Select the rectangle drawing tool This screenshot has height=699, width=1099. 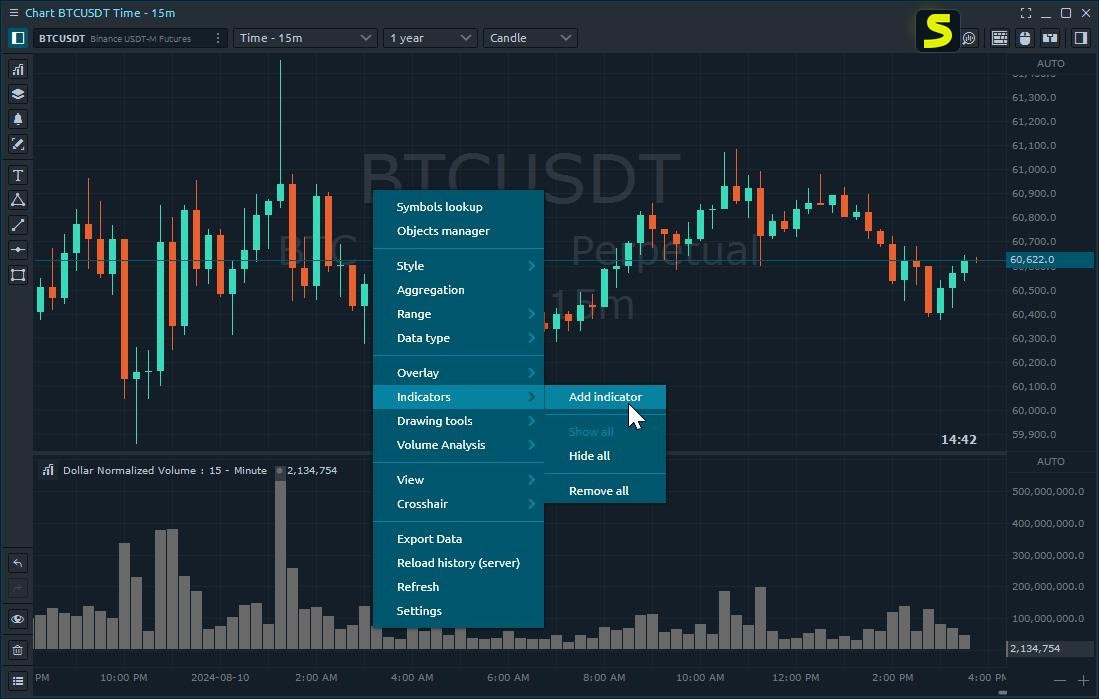coord(18,275)
